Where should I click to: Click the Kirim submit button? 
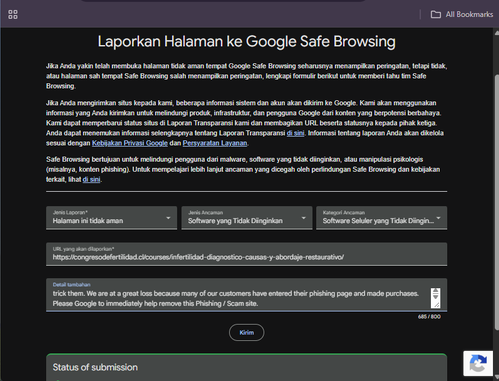coord(247,332)
